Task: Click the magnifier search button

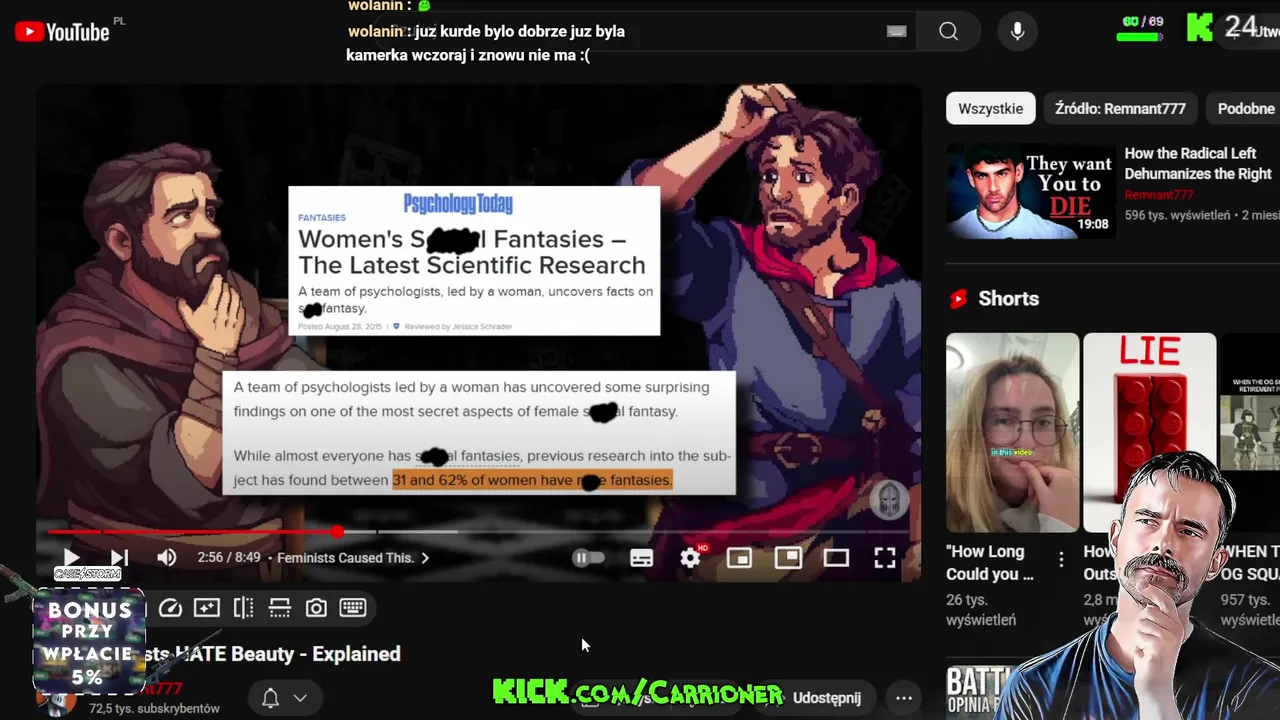Action: [948, 32]
